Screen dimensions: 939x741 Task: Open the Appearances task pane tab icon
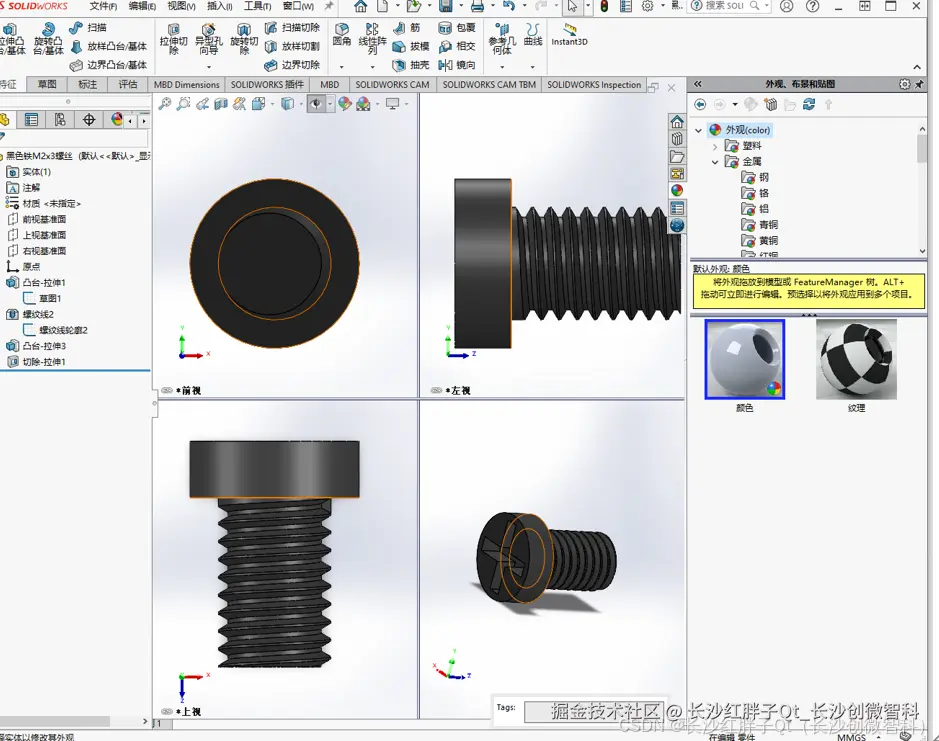pyautogui.click(x=677, y=191)
